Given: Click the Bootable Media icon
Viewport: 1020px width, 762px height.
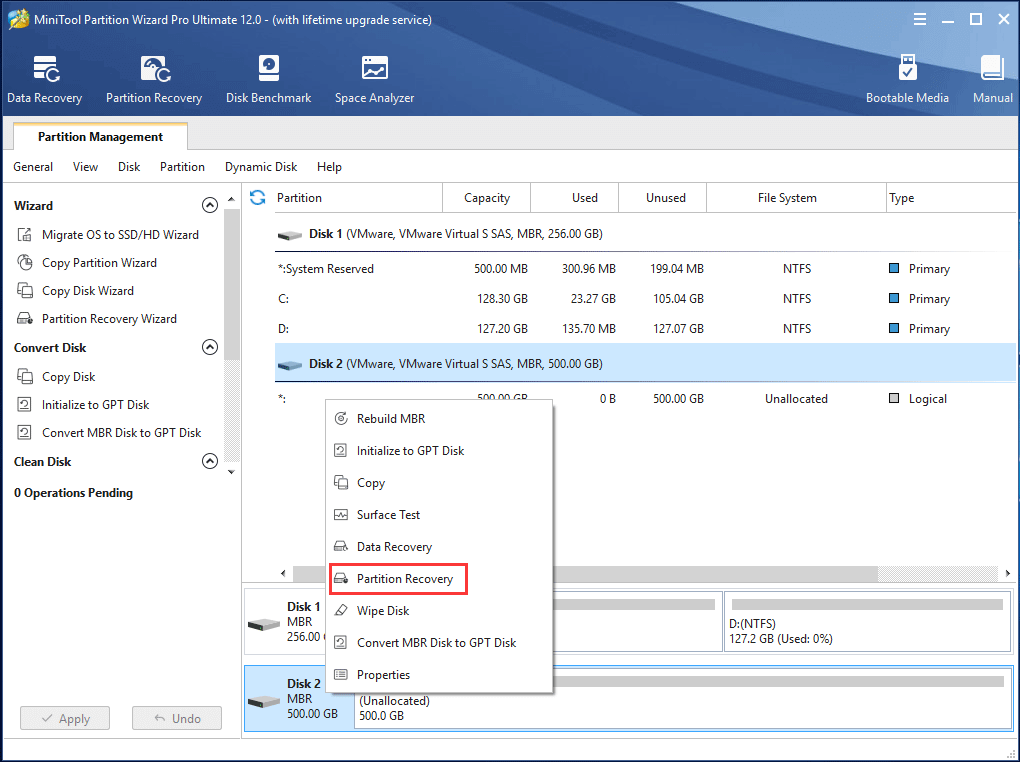Looking at the screenshot, I should [x=907, y=78].
